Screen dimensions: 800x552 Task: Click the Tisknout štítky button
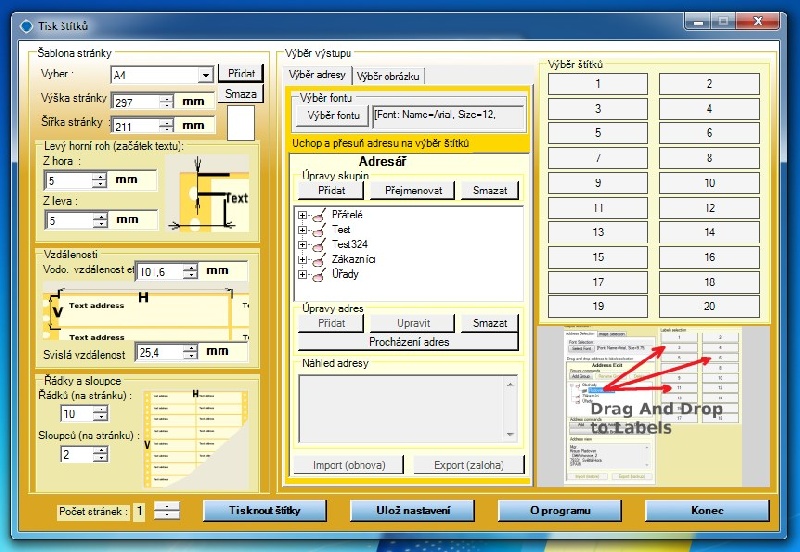pos(265,510)
